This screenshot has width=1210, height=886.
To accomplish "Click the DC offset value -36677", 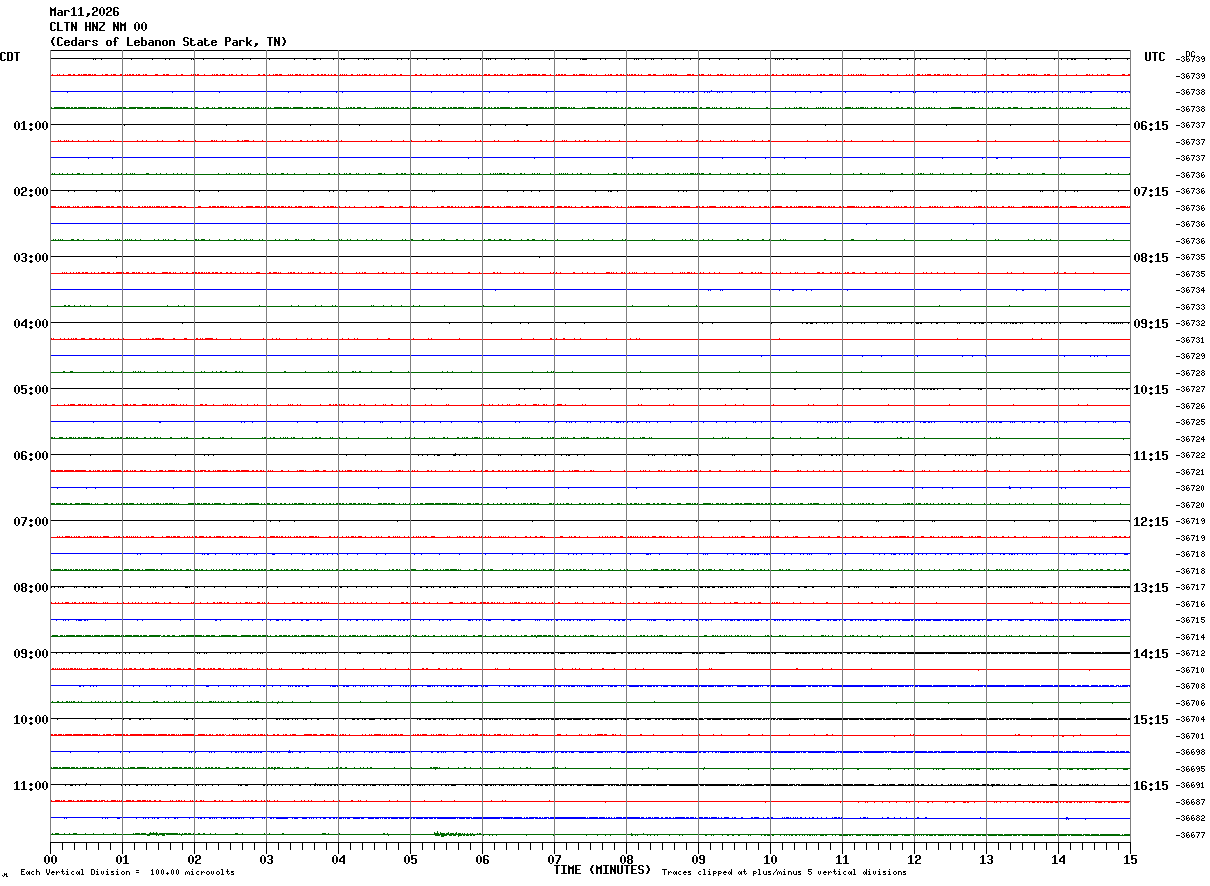I will 1191,835.
